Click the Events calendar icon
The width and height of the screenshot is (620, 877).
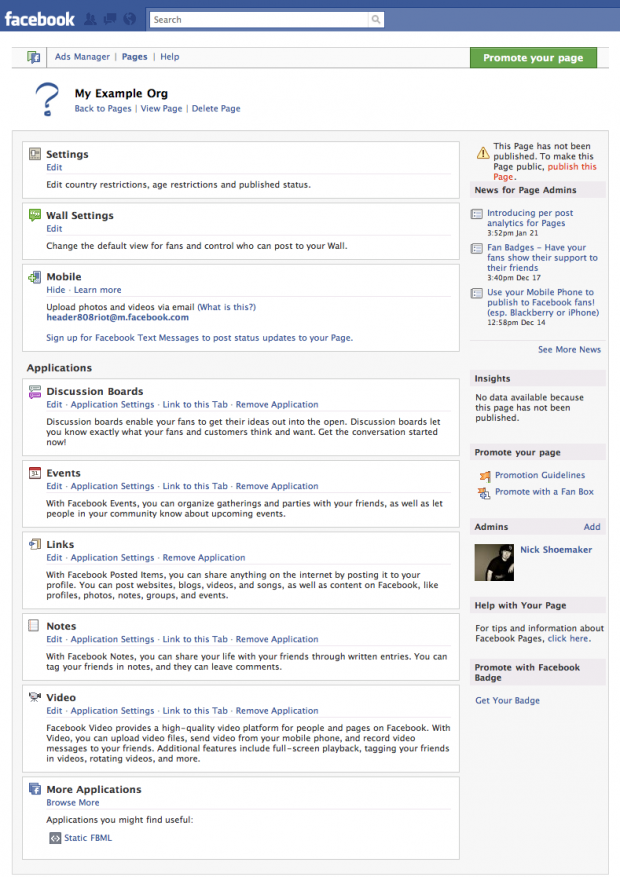(x=35, y=473)
